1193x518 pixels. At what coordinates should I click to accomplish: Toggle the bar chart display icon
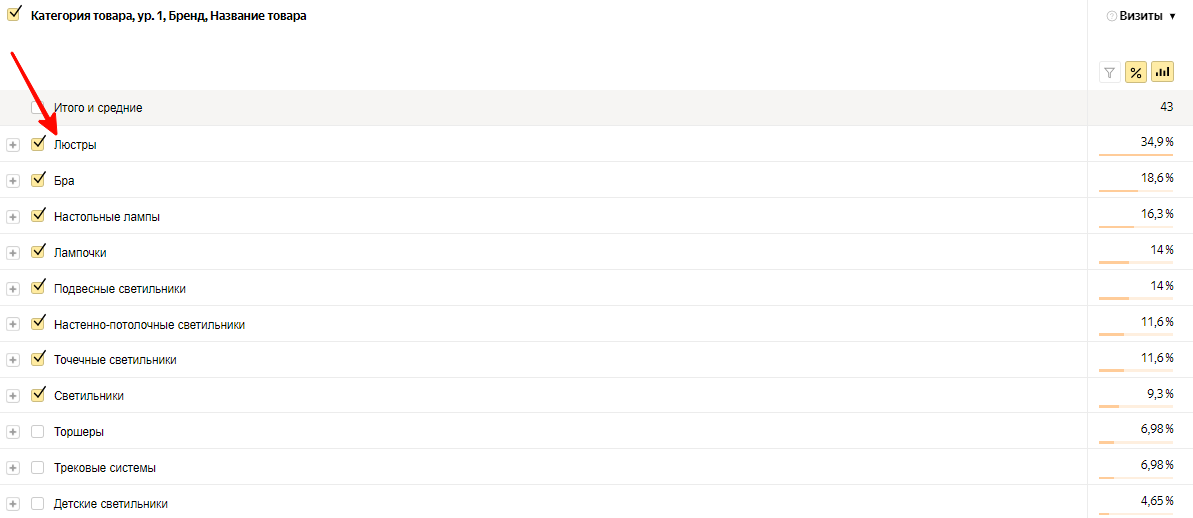point(1162,72)
